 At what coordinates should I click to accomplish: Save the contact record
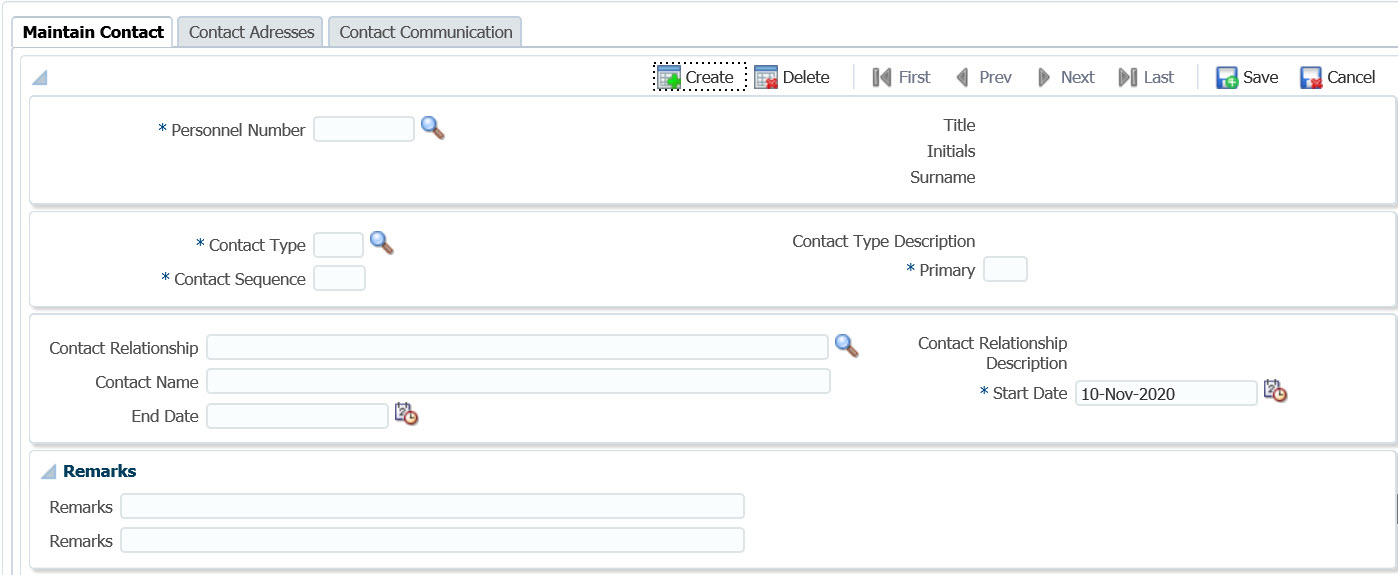coord(1247,77)
